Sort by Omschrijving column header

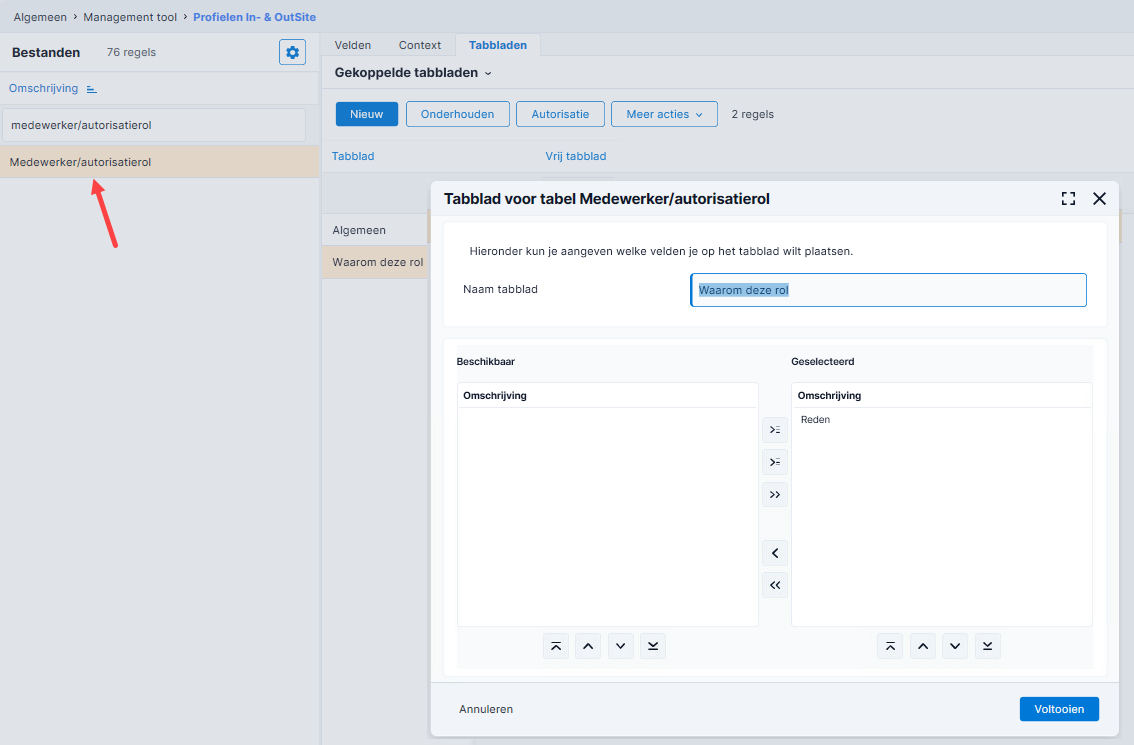(x=43, y=88)
